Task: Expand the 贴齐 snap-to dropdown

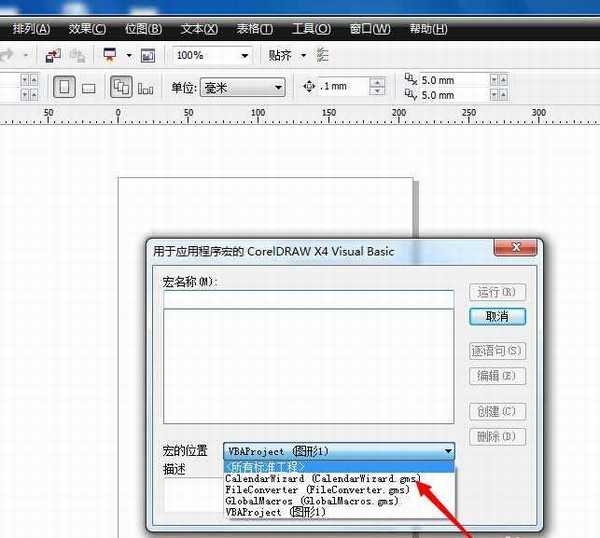Action: (x=301, y=56)
